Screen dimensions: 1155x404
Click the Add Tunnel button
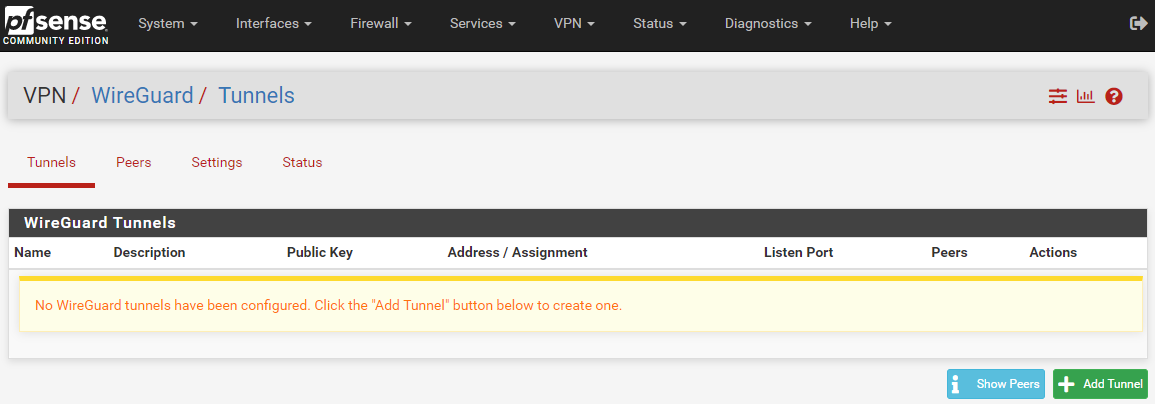[1100, 384]
